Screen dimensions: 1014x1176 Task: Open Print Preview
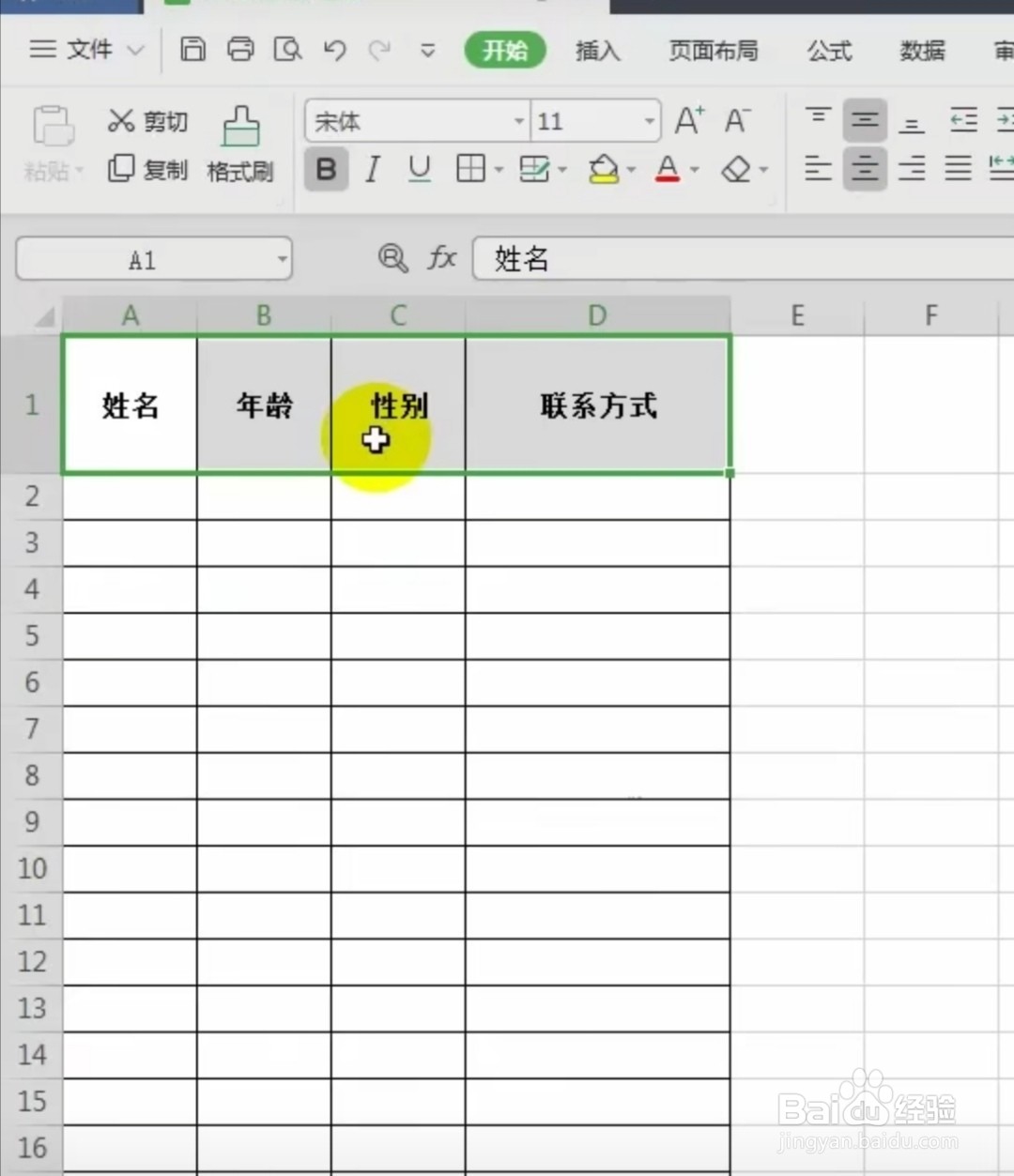tap(287, 49)
